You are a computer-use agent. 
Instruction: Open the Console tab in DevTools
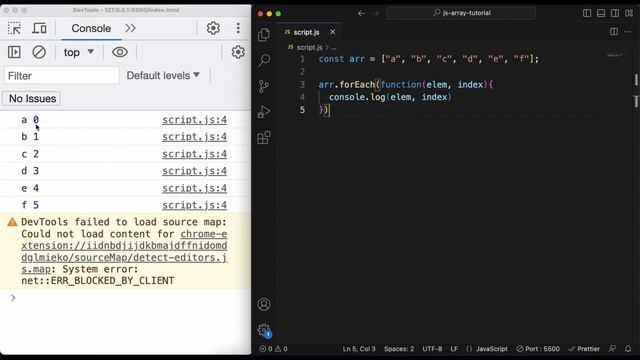coord(91,28)
